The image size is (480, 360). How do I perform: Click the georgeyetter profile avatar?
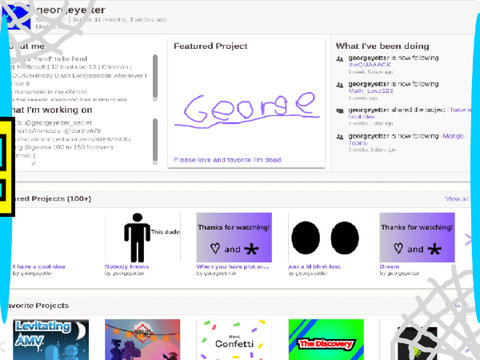pos(16,16)
